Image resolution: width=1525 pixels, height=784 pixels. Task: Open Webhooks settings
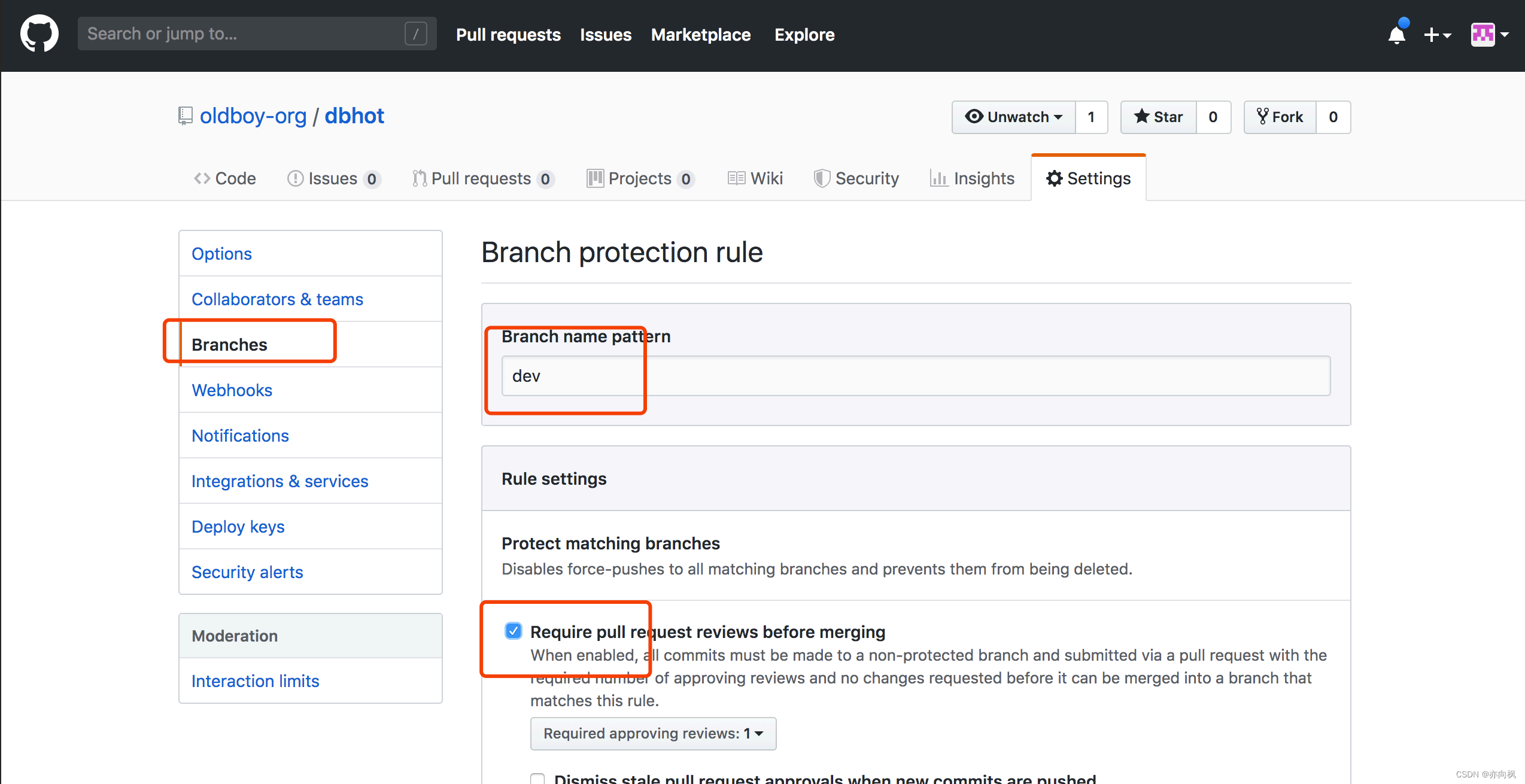pos(311,390)
